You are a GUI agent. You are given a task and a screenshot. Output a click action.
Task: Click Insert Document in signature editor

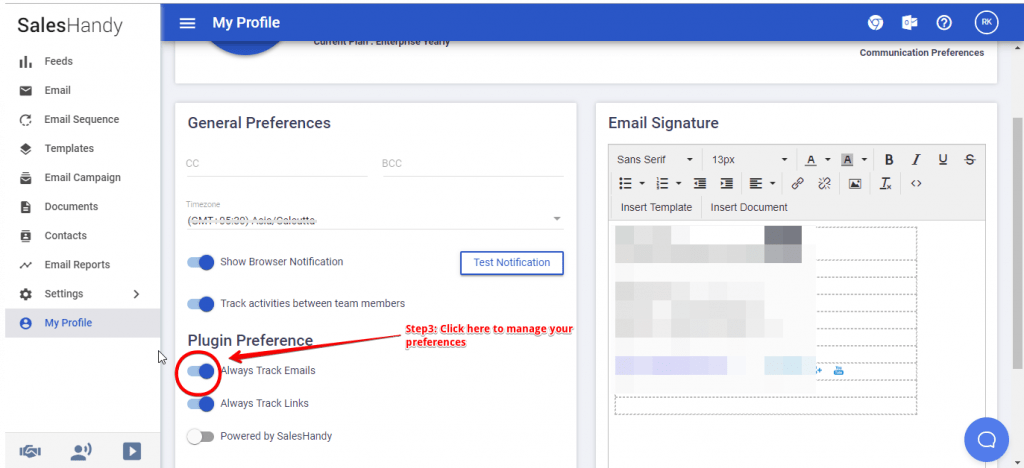[x=748, y=208]
